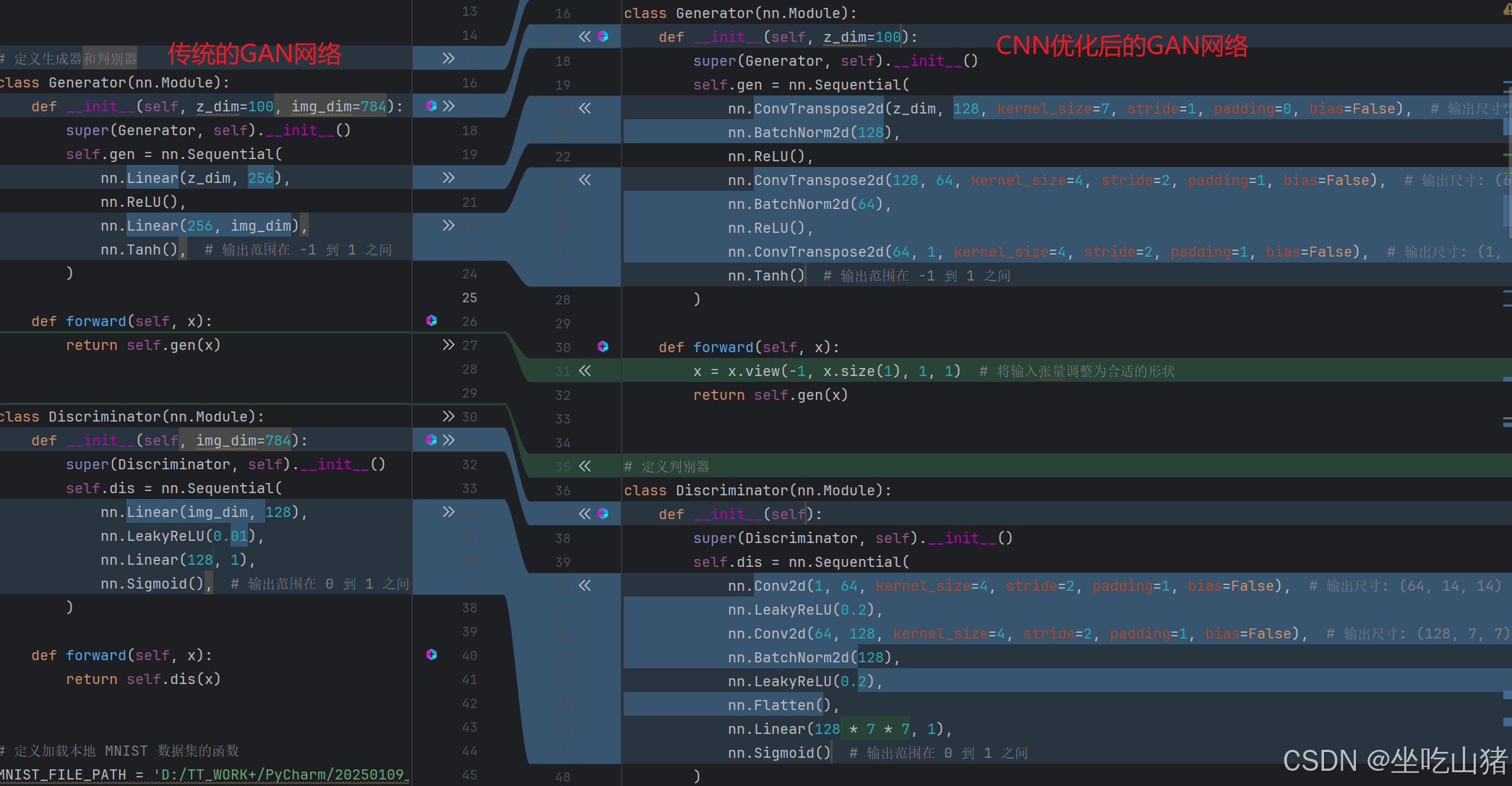Click 'nn.Linear(128 * 7 * 7, 1)' line
This screenshot has width=1512, height=786.
point(836,729)
